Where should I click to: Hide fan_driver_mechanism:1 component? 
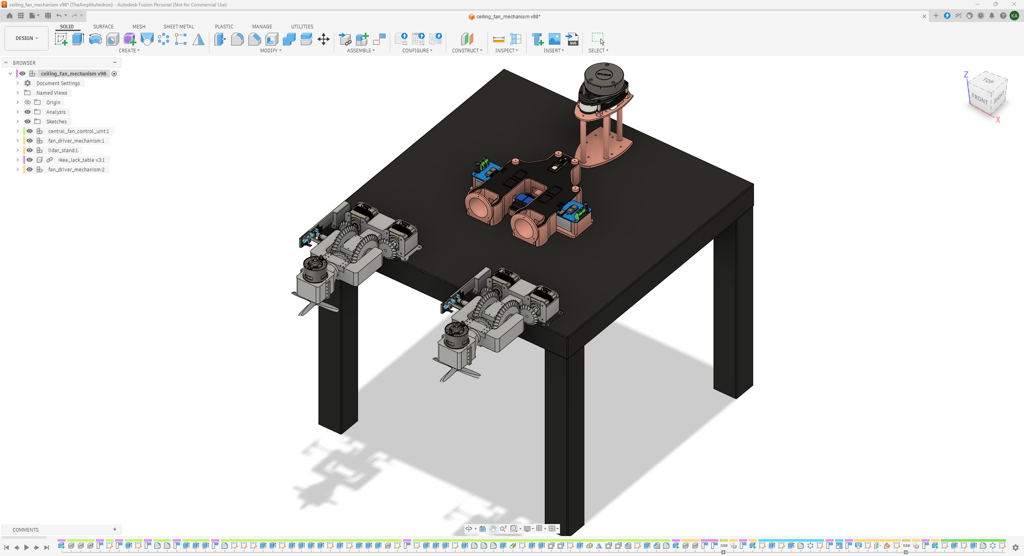pyautogui.click(x=29, y=141)
